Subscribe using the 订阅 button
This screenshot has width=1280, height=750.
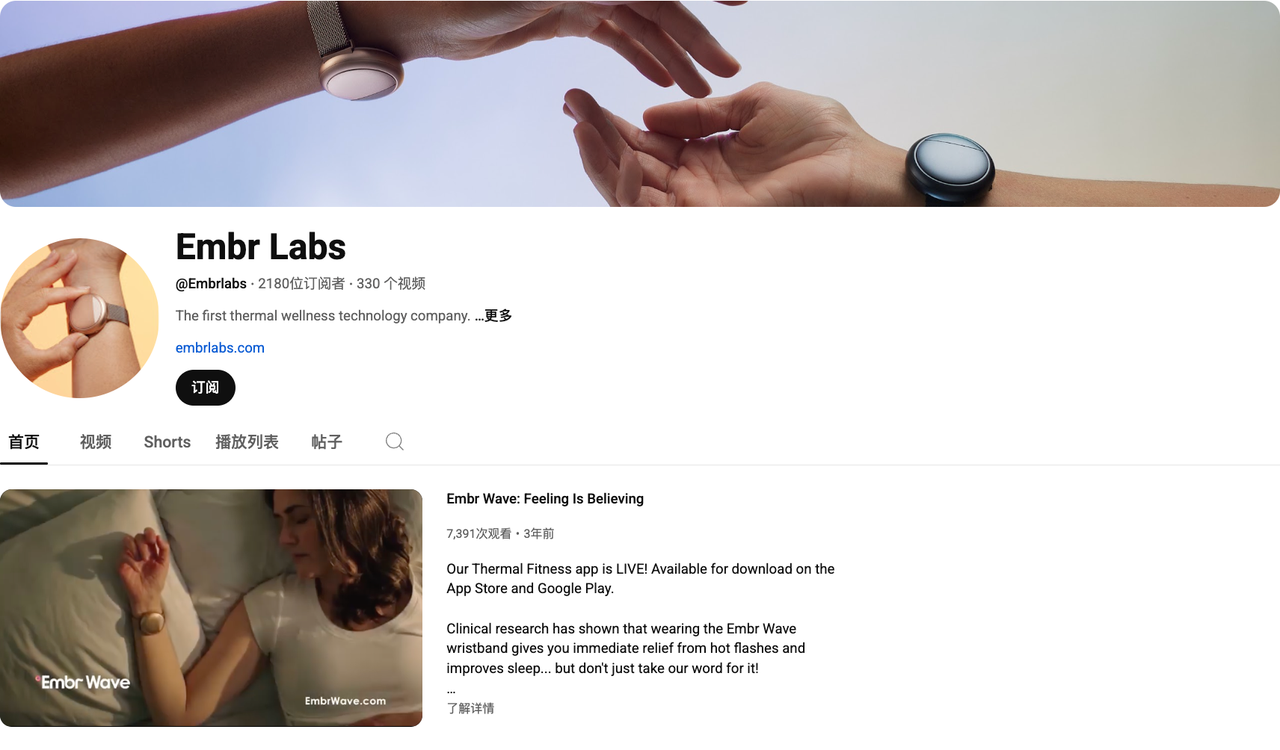pyautogui.click(x=205, y=388)
